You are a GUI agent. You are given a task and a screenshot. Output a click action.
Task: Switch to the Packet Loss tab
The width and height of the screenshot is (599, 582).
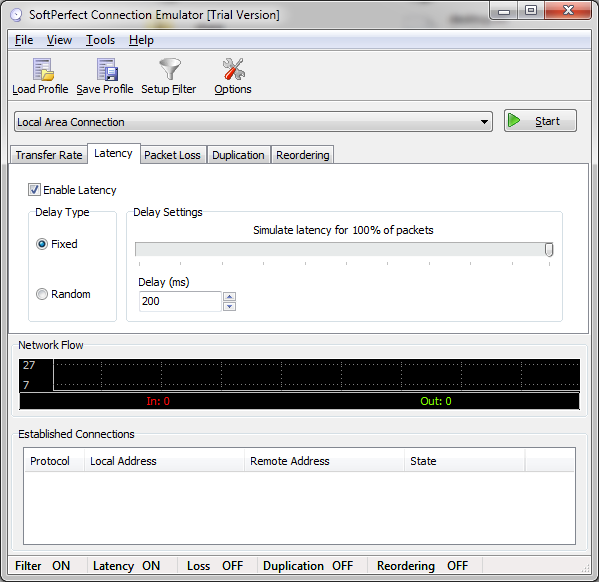[172, 155]
